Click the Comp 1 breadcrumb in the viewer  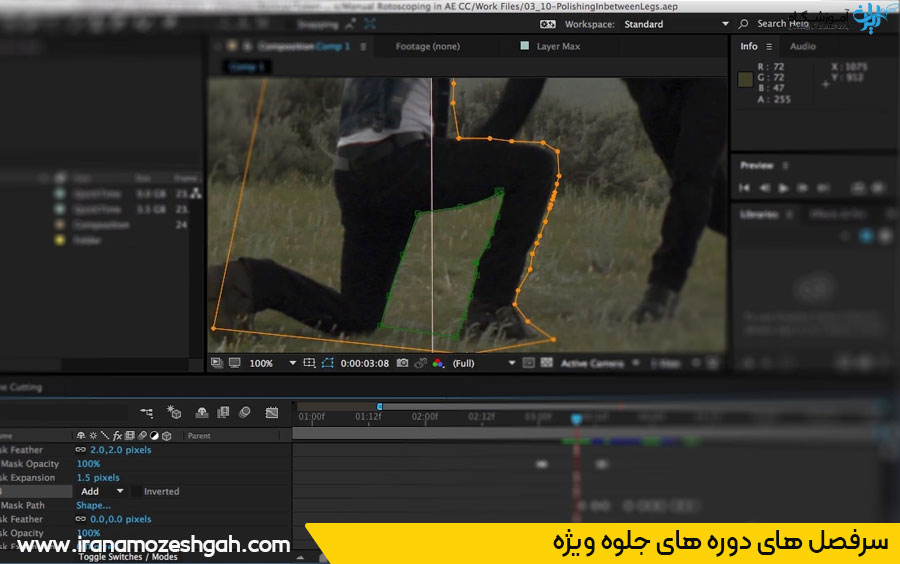[247, 67]
